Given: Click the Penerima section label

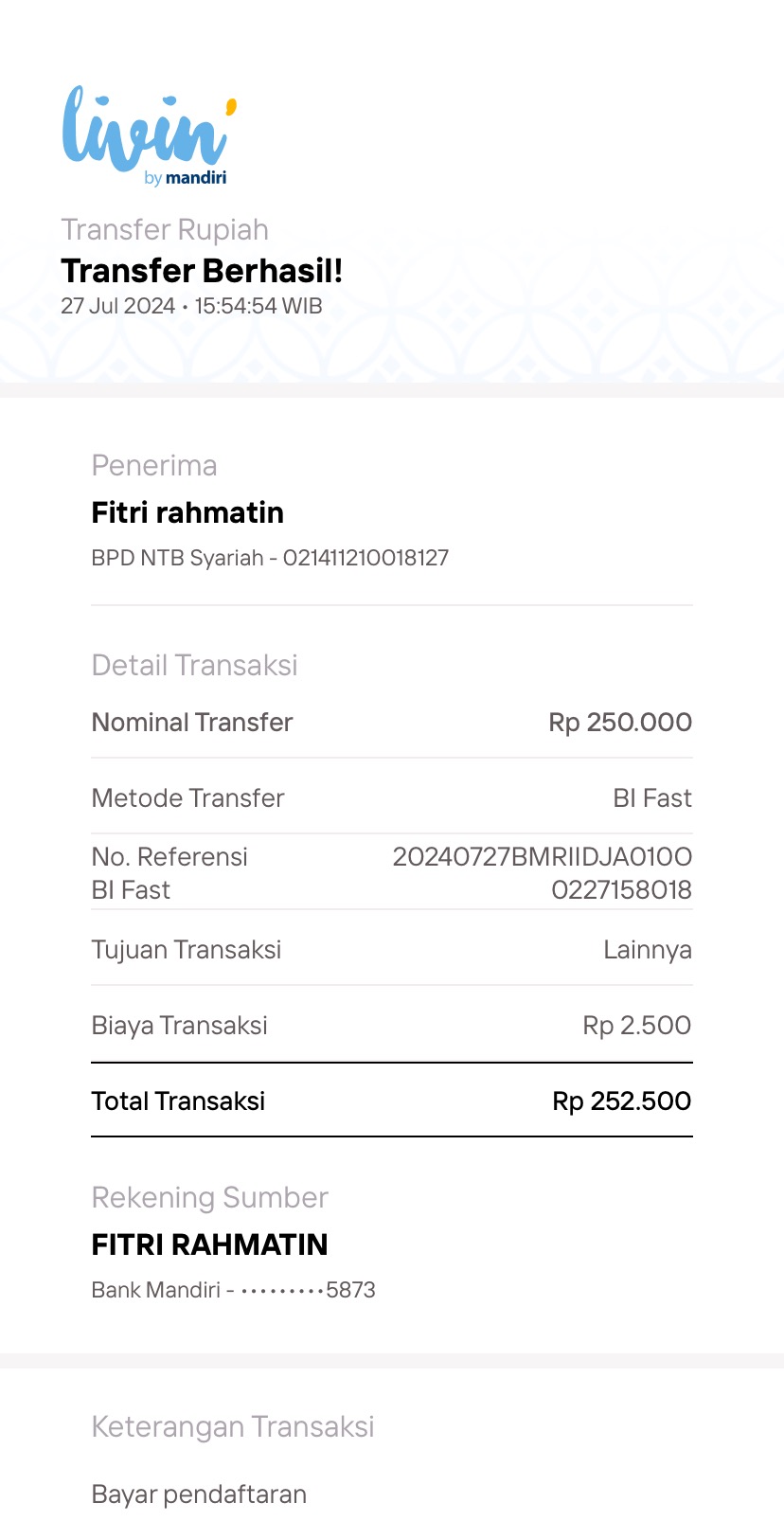Looking at the screenshot, I should pyautogui.click(x=154, y=466).
